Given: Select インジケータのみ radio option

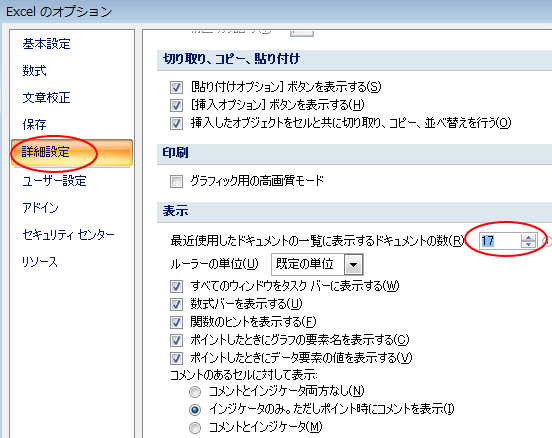Looking at the screenshot, I should (195, 409).
